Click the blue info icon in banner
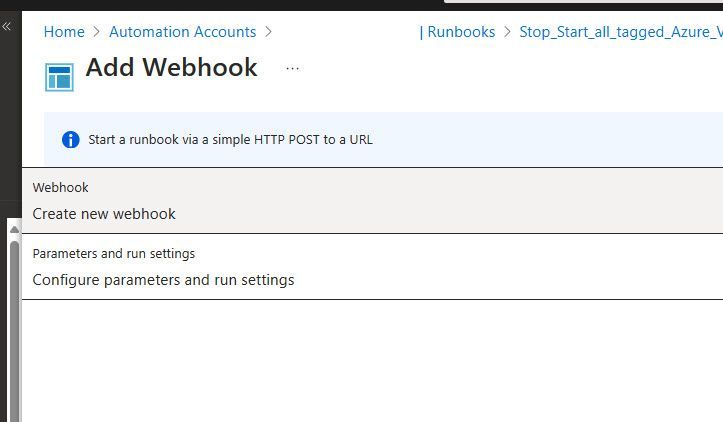Screen dimensions: 723x422 [70, 140]
